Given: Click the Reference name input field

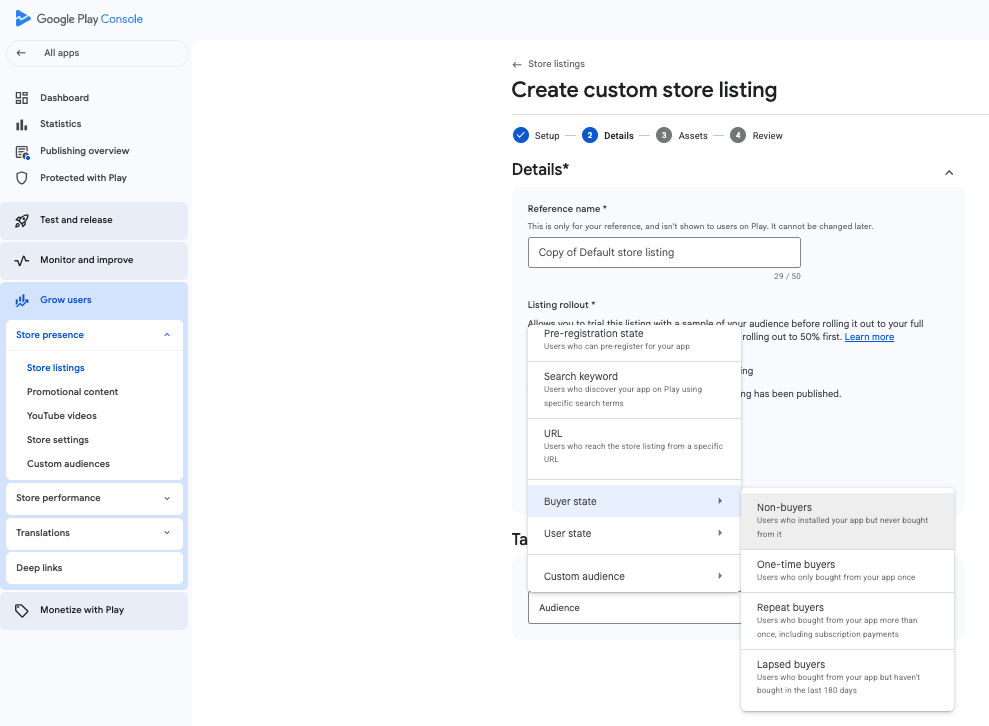Looking at the screenshot, I should (664, 252).
